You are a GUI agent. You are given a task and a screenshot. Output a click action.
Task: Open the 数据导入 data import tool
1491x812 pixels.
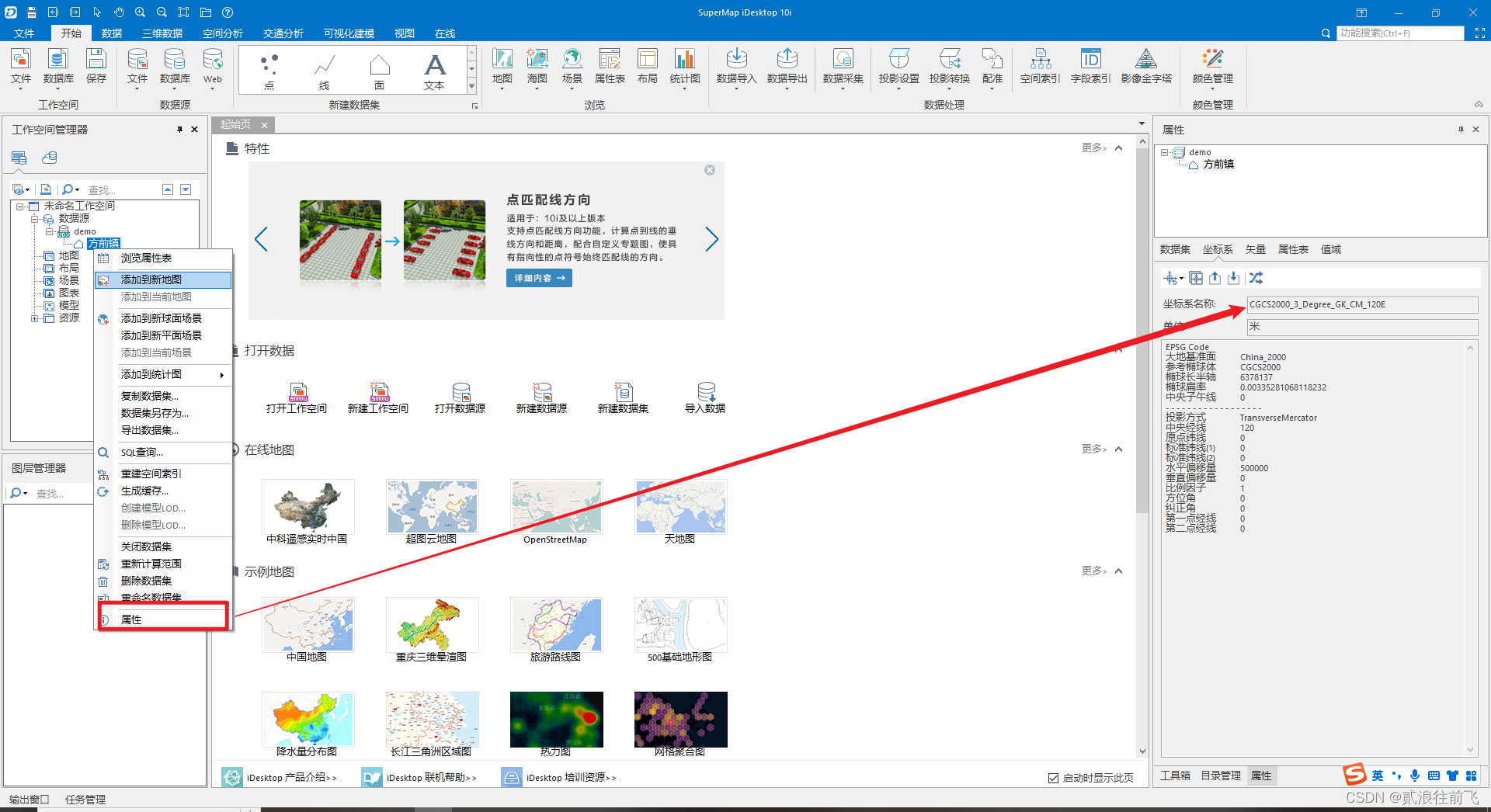click(736, 68)
